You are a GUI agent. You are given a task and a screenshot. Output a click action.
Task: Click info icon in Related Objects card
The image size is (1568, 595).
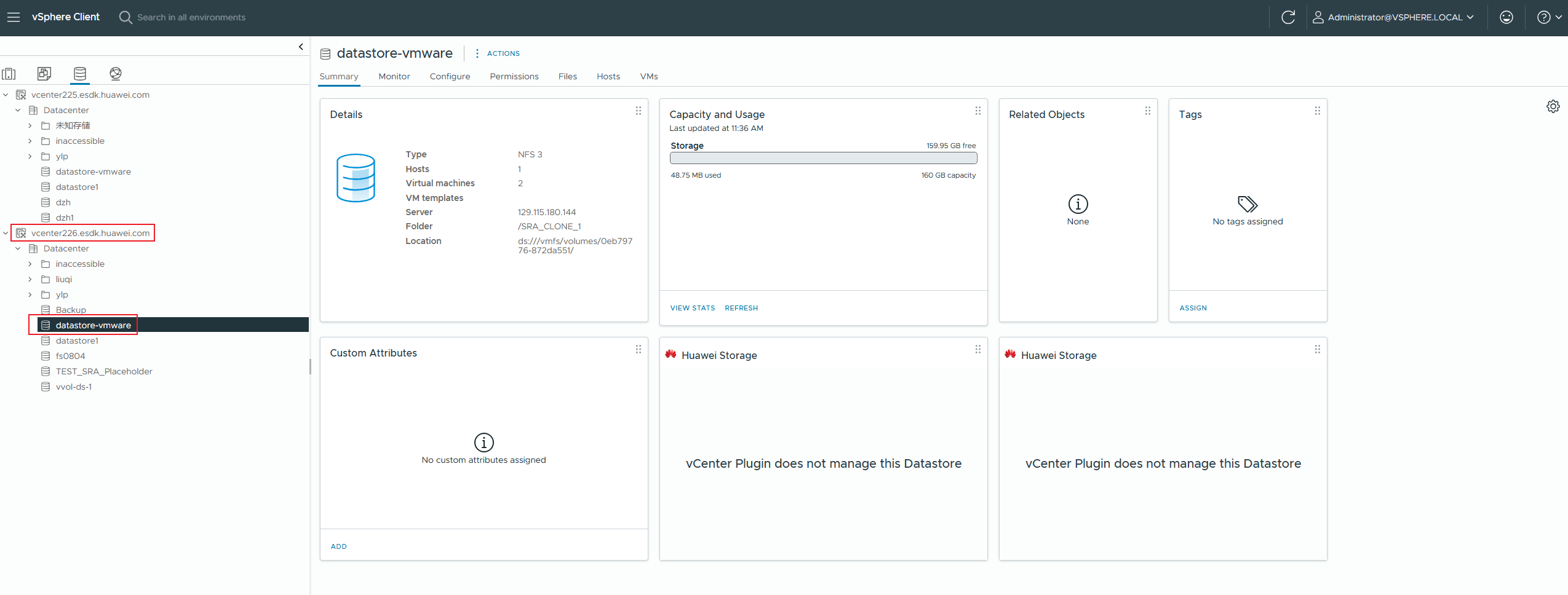point(1078,203)
